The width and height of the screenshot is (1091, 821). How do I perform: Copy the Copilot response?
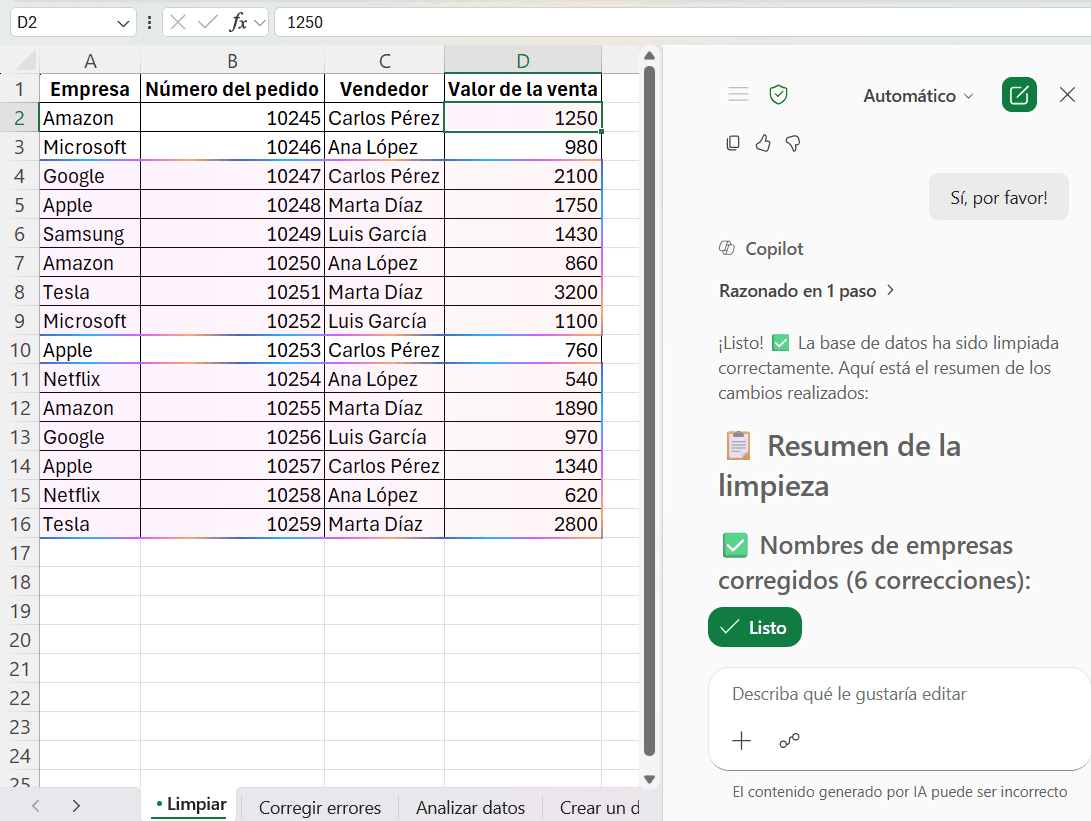pyautogui.click(x=733, y=143)
